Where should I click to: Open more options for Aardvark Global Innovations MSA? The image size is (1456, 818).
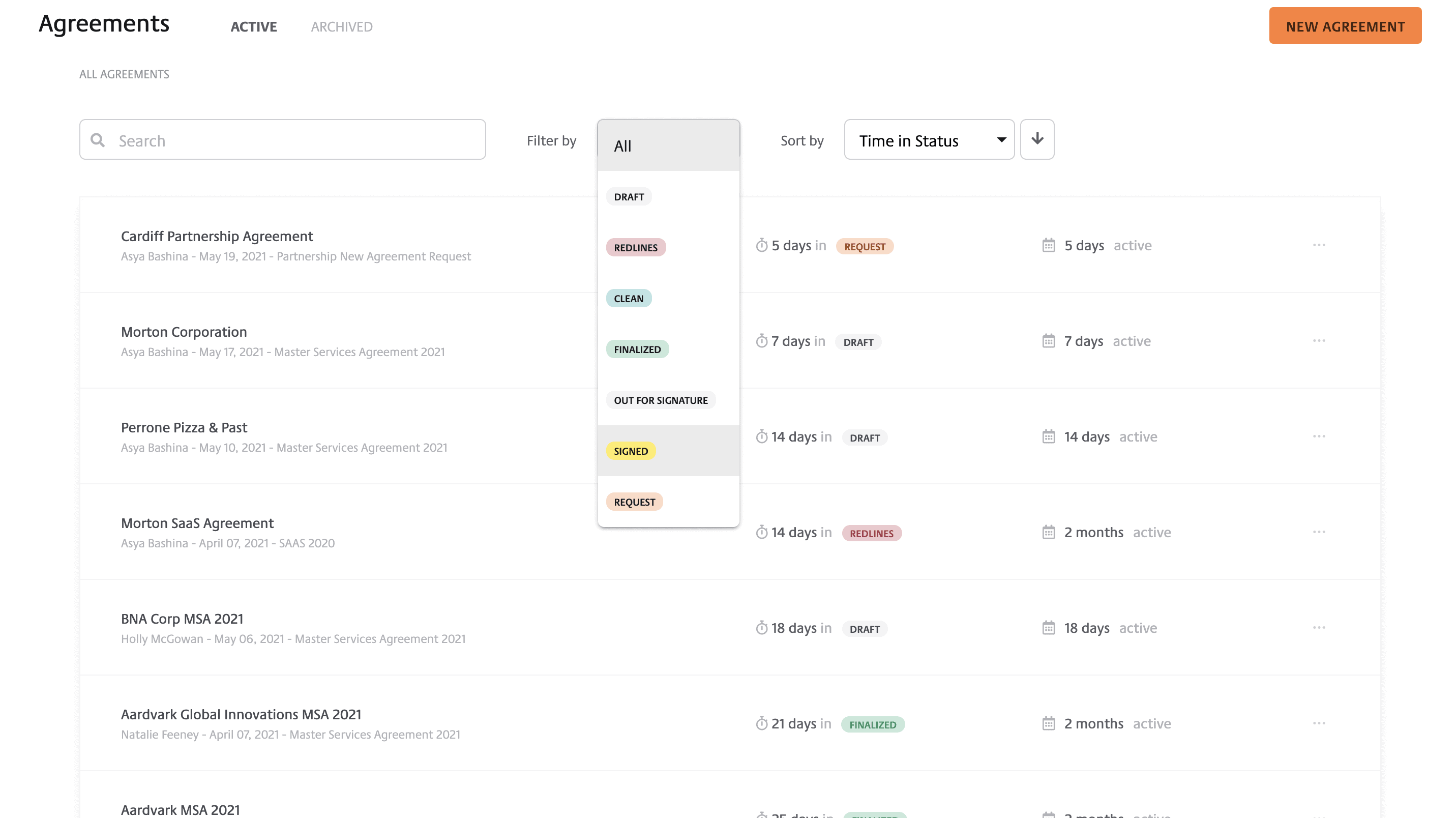(1319, 723)
